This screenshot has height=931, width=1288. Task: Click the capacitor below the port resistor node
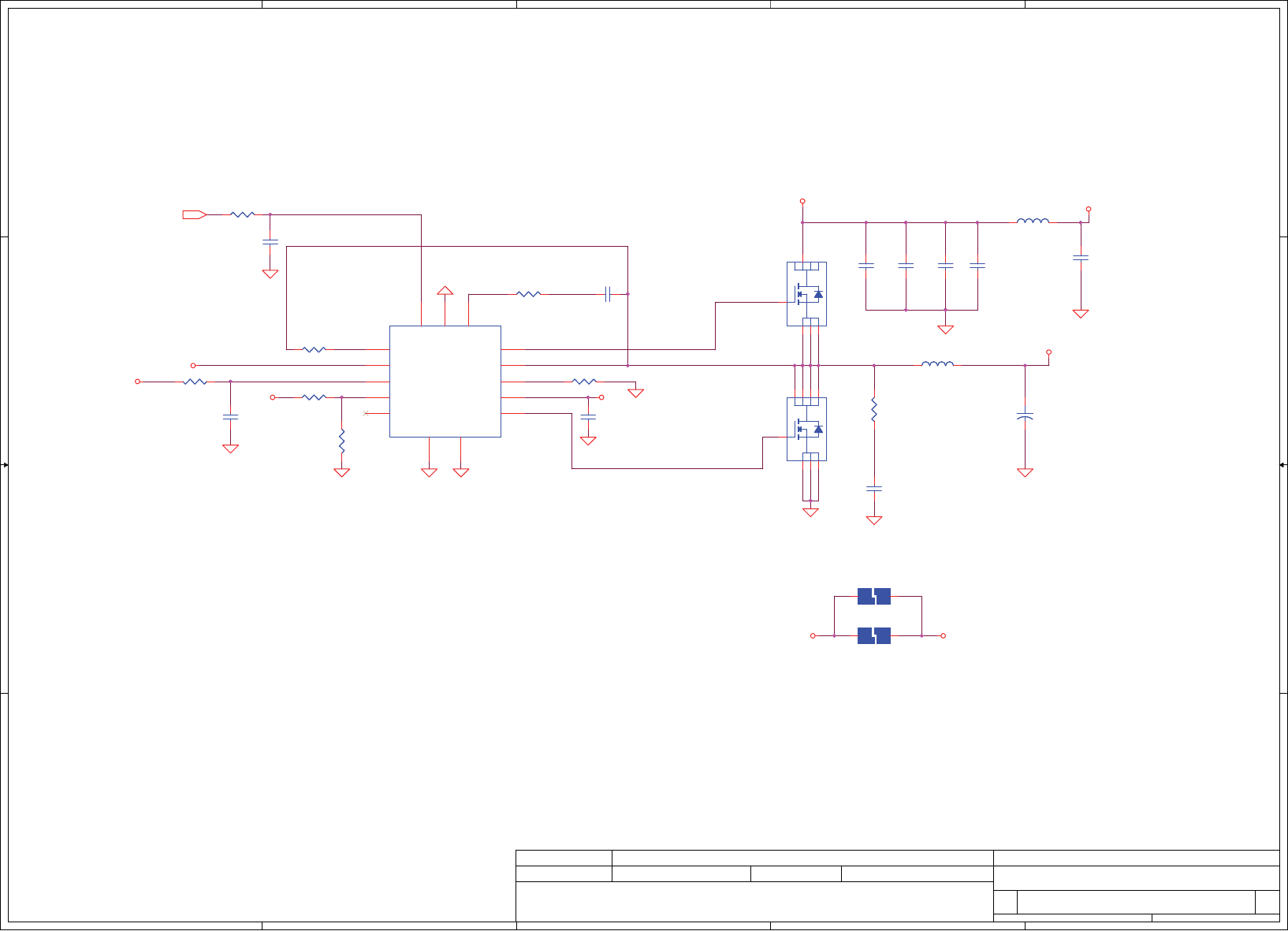click(270, 242)
